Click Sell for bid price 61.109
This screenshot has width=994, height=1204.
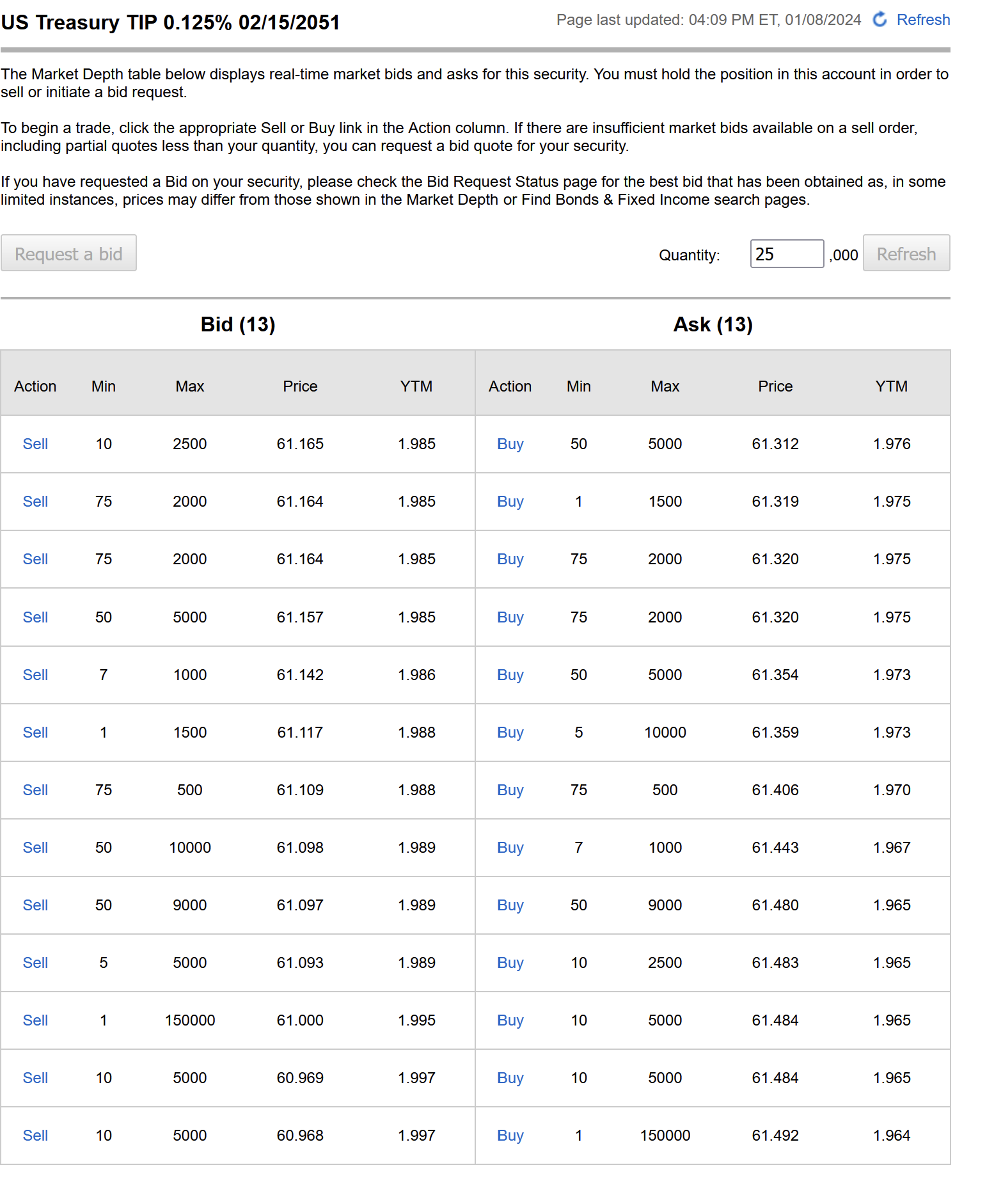[36, 790]
